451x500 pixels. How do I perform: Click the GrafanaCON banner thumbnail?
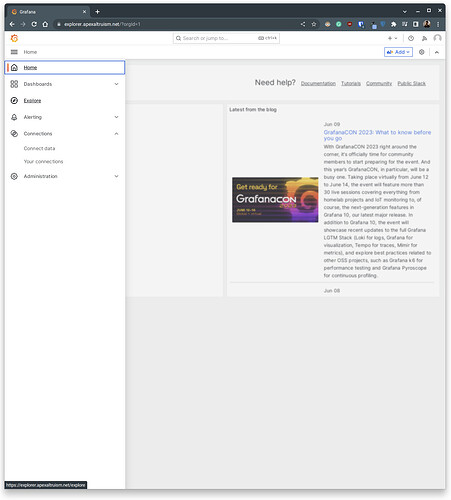(275, 200)
